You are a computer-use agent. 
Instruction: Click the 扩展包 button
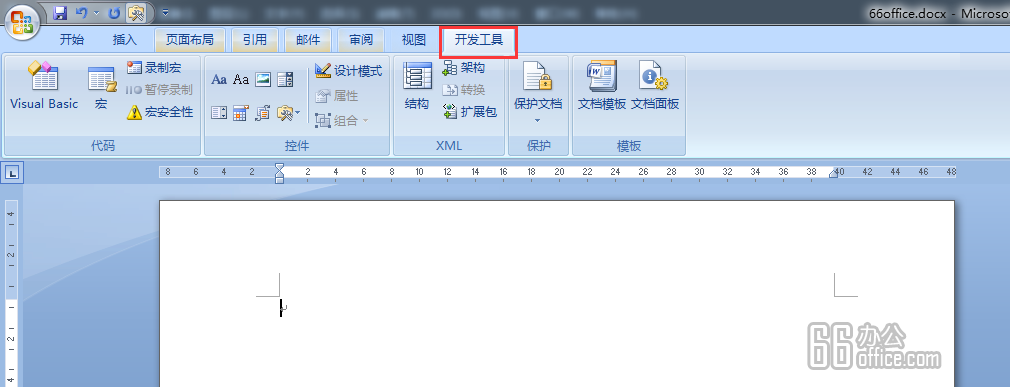pyautogui.click(x=470, y=112)
